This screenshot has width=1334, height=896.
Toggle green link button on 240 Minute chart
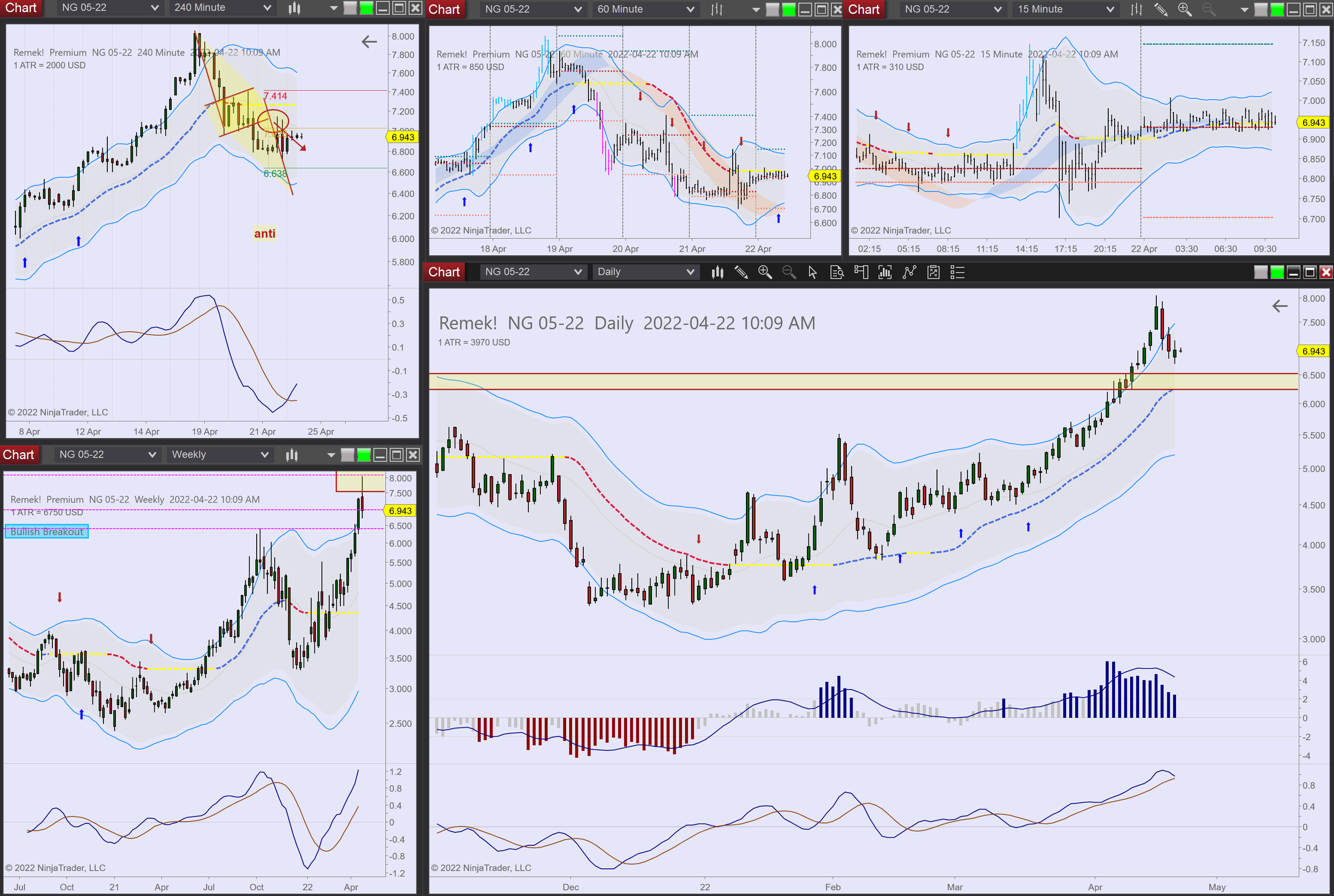367,8
